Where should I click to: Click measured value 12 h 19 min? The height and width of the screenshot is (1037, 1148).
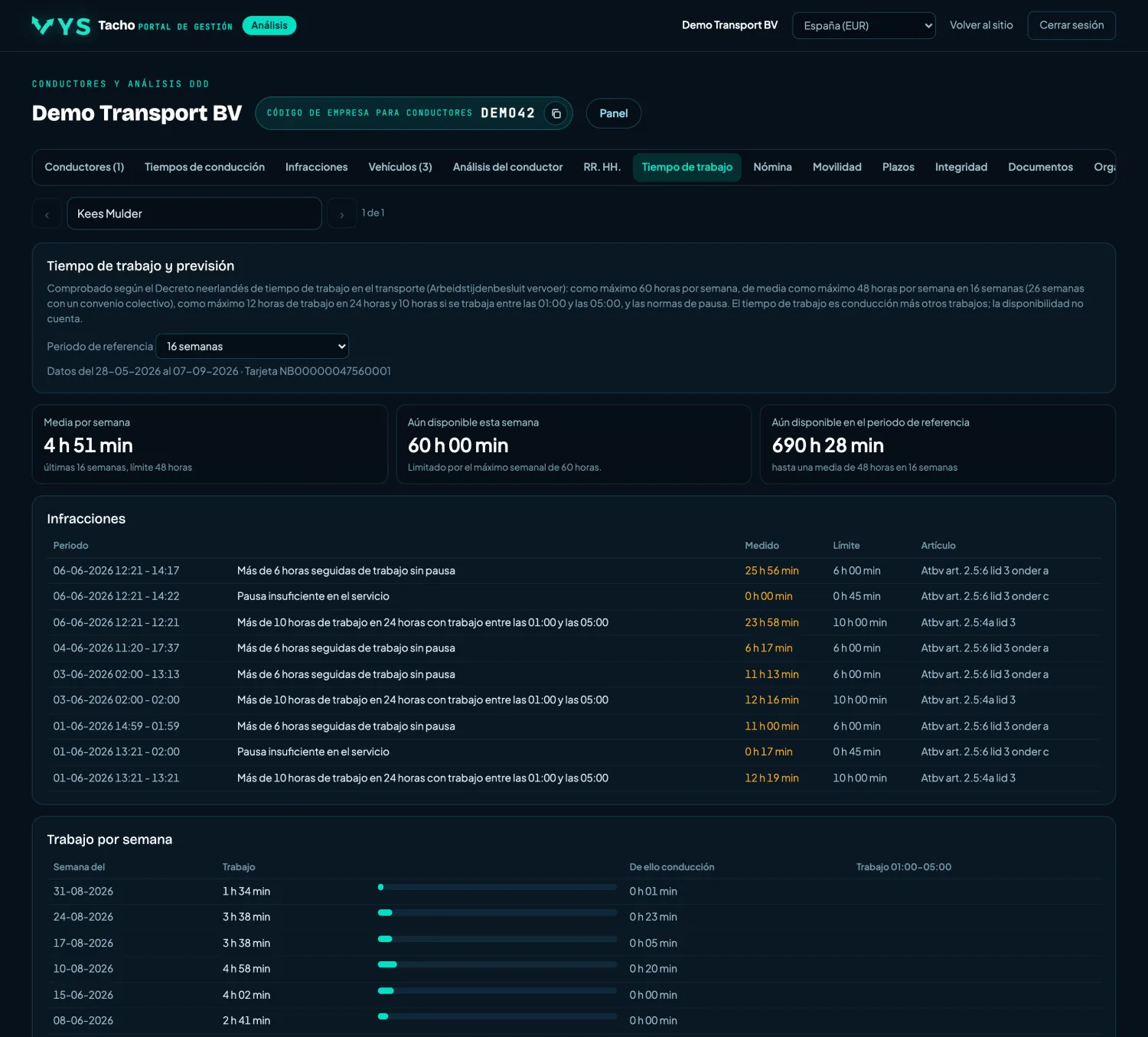(x=771, y=778)
